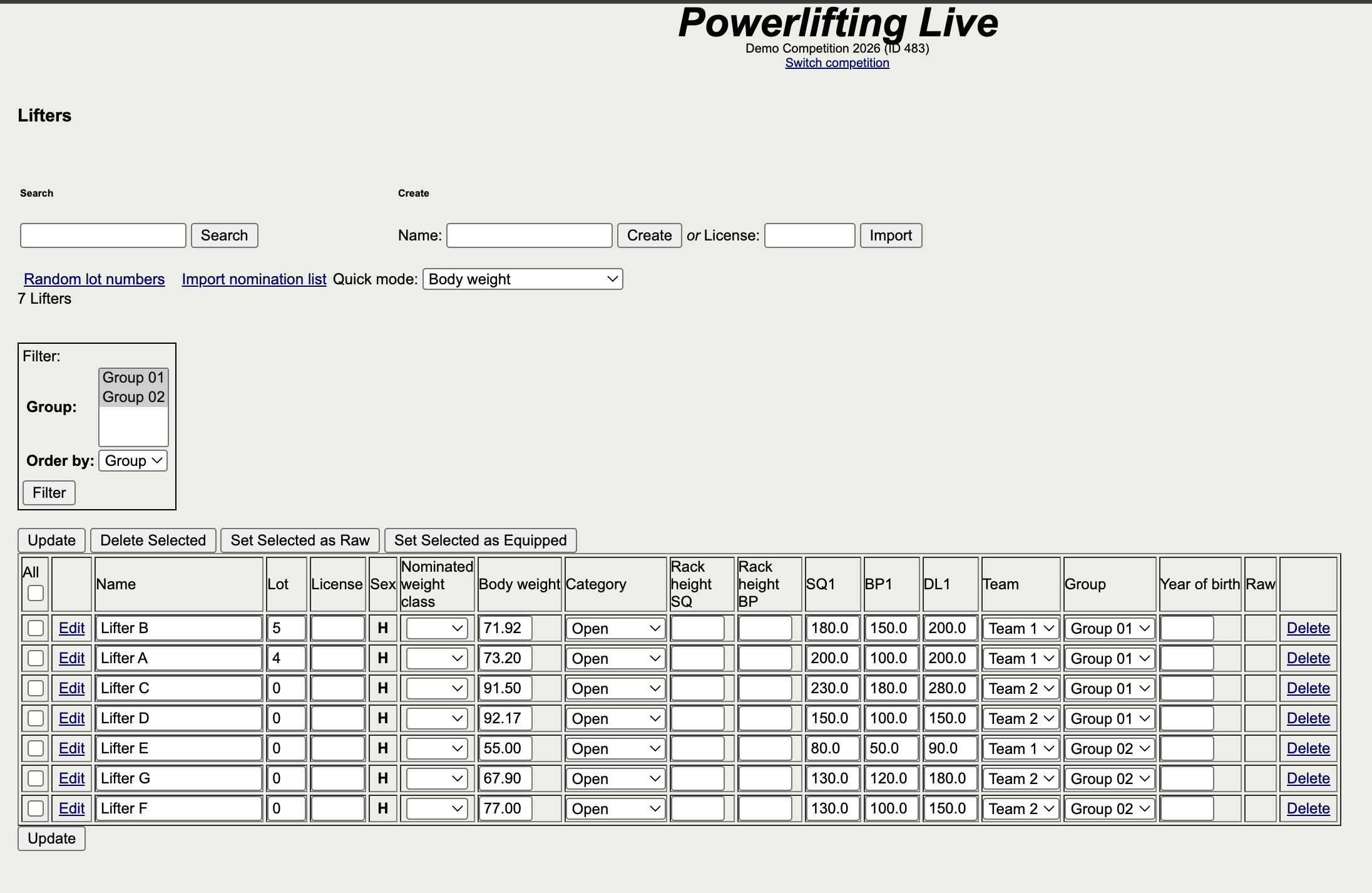The width and height of the screenshot is (1372, 893).
Task: Open Team dropdown for Lifter A
Action: click(1021, 658)
